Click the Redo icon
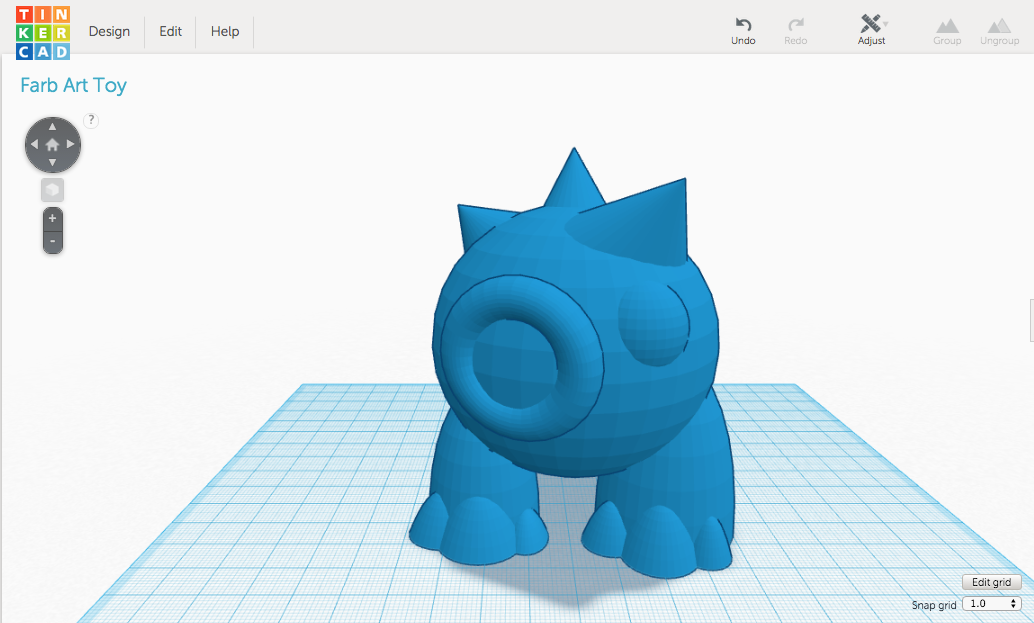 point(796,25)
